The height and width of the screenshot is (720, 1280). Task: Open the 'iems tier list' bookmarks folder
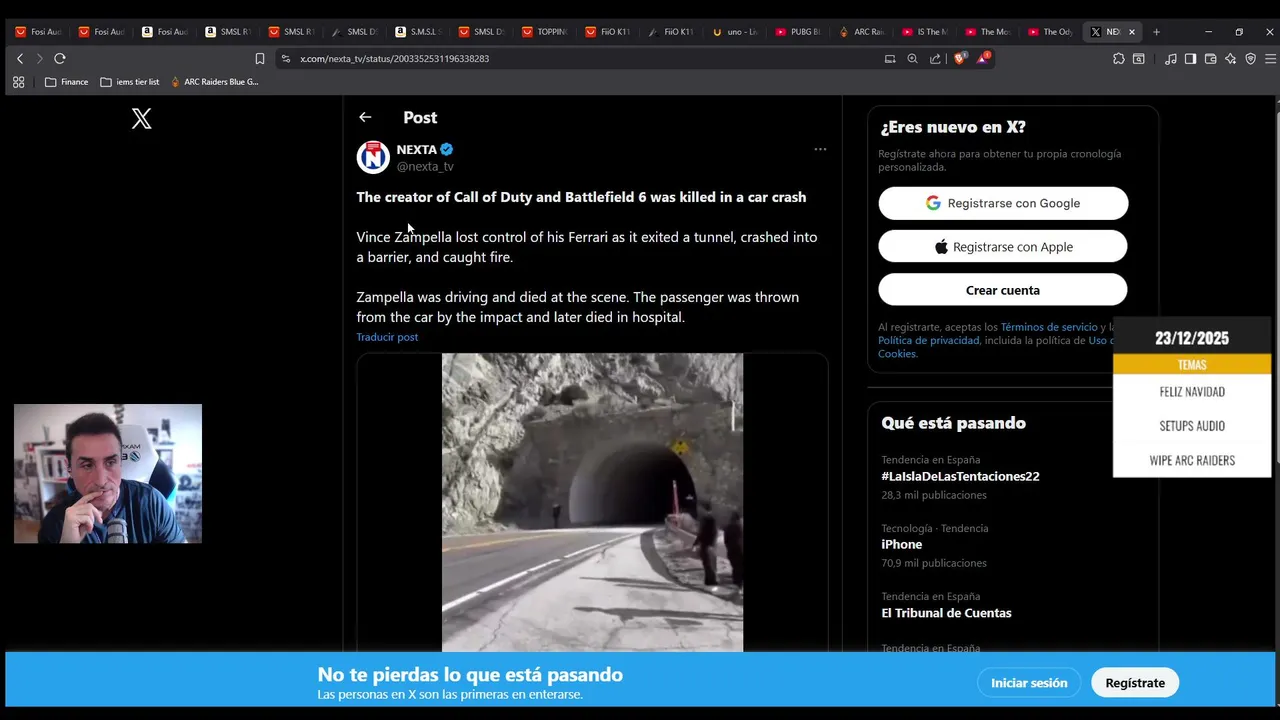[x=130, y=82]
